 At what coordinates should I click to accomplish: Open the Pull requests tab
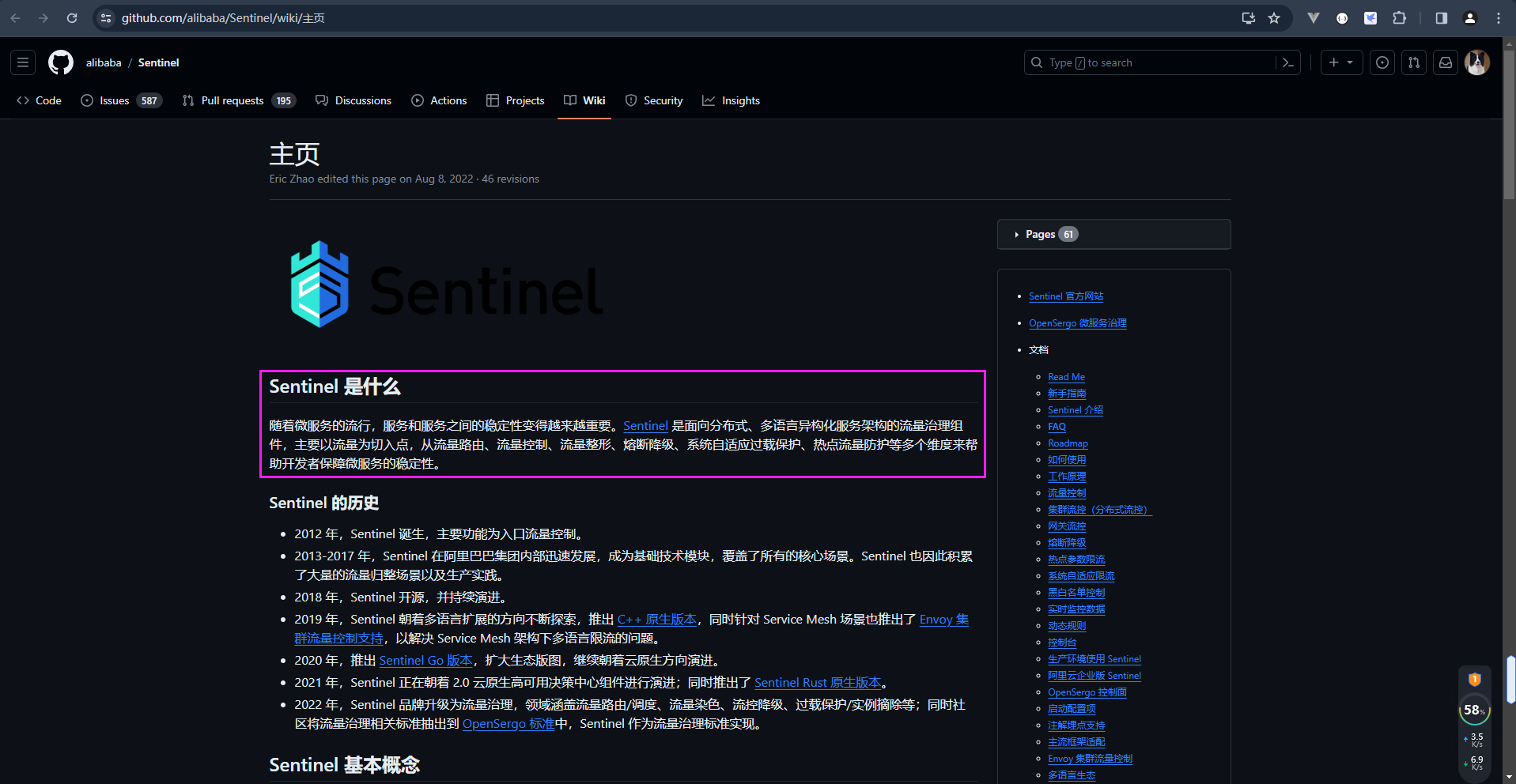click(x=239, y=100)
